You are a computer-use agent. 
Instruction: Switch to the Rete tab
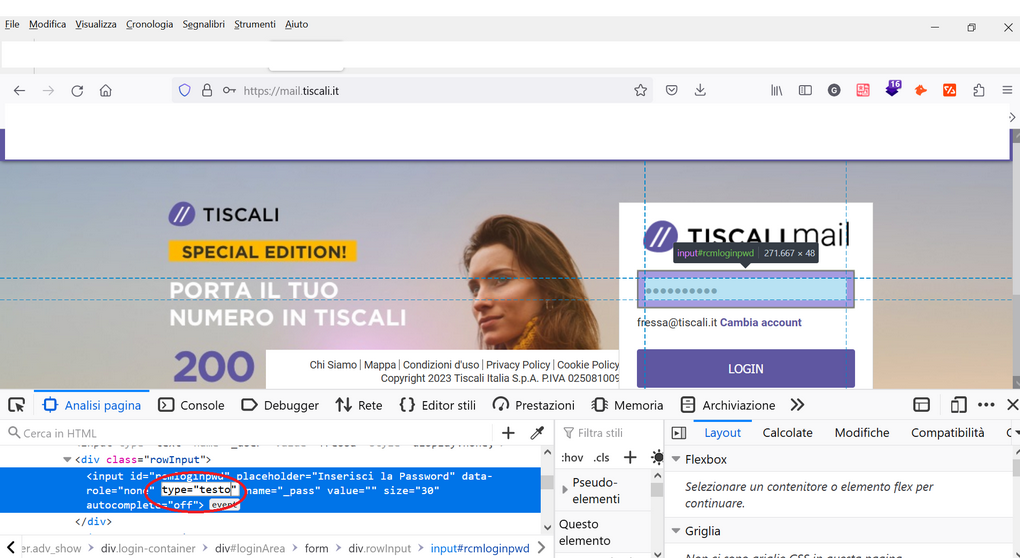coord(359,405)
